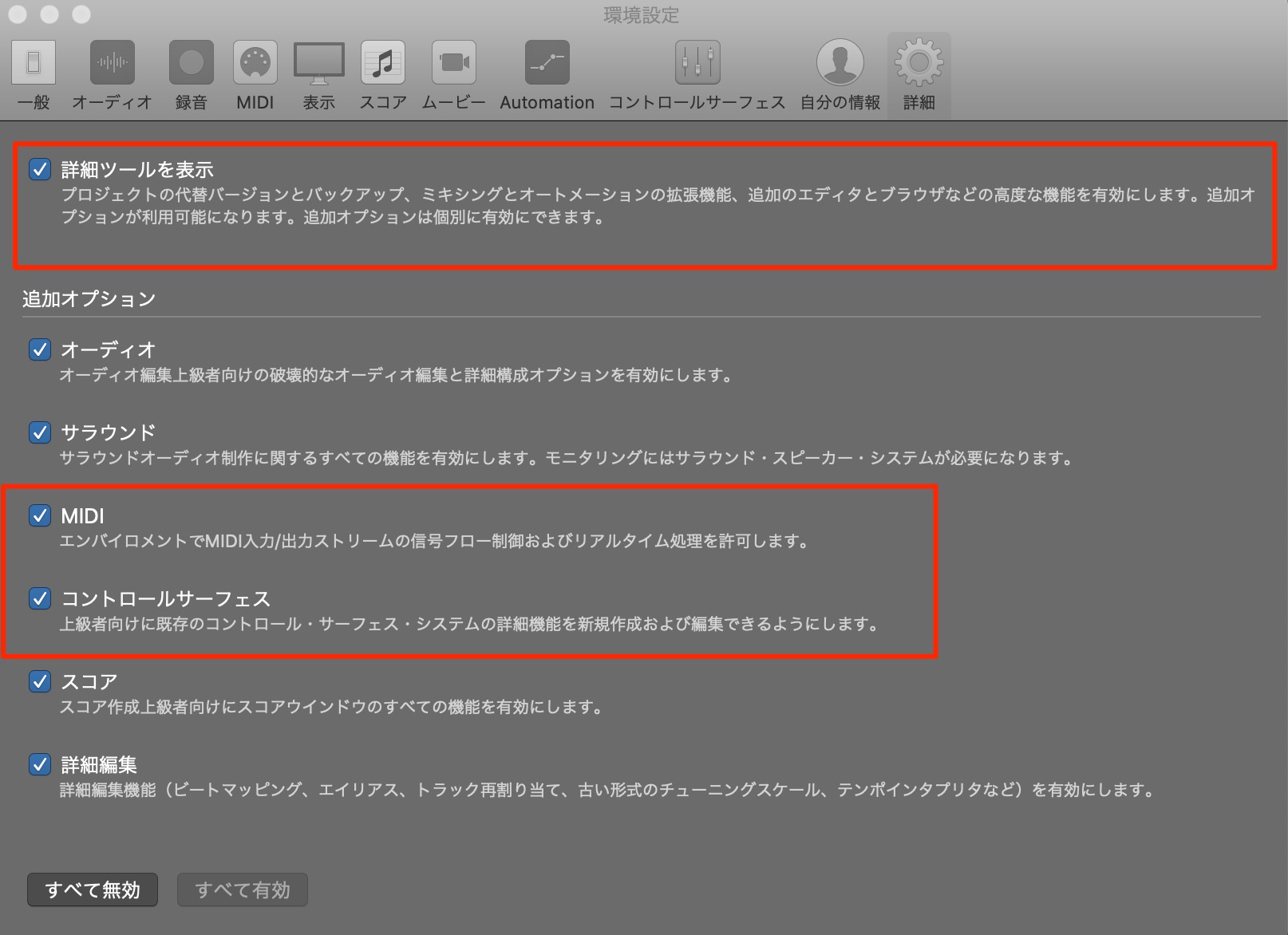Switch to the MIDI tab label
The width and height of the screenshot is (1288, 935).
pos(255,103)
